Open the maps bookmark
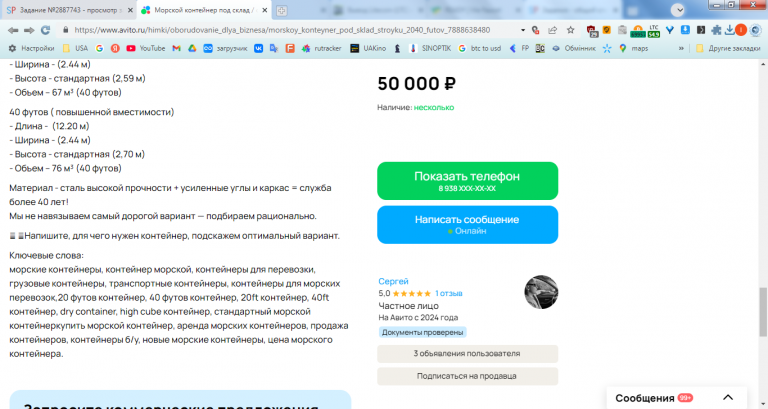This screenshot has height=409, width=768. coord(633,48)
